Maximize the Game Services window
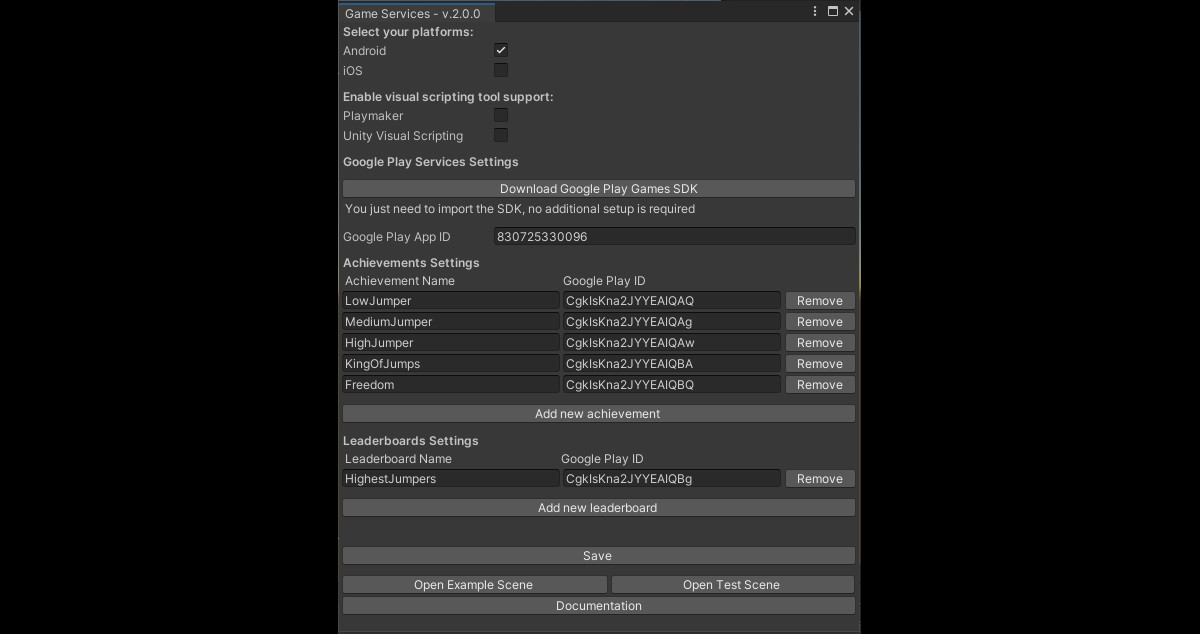This screenshot has height=634, width=1200. pyautogui.click(x=832, y=12)
